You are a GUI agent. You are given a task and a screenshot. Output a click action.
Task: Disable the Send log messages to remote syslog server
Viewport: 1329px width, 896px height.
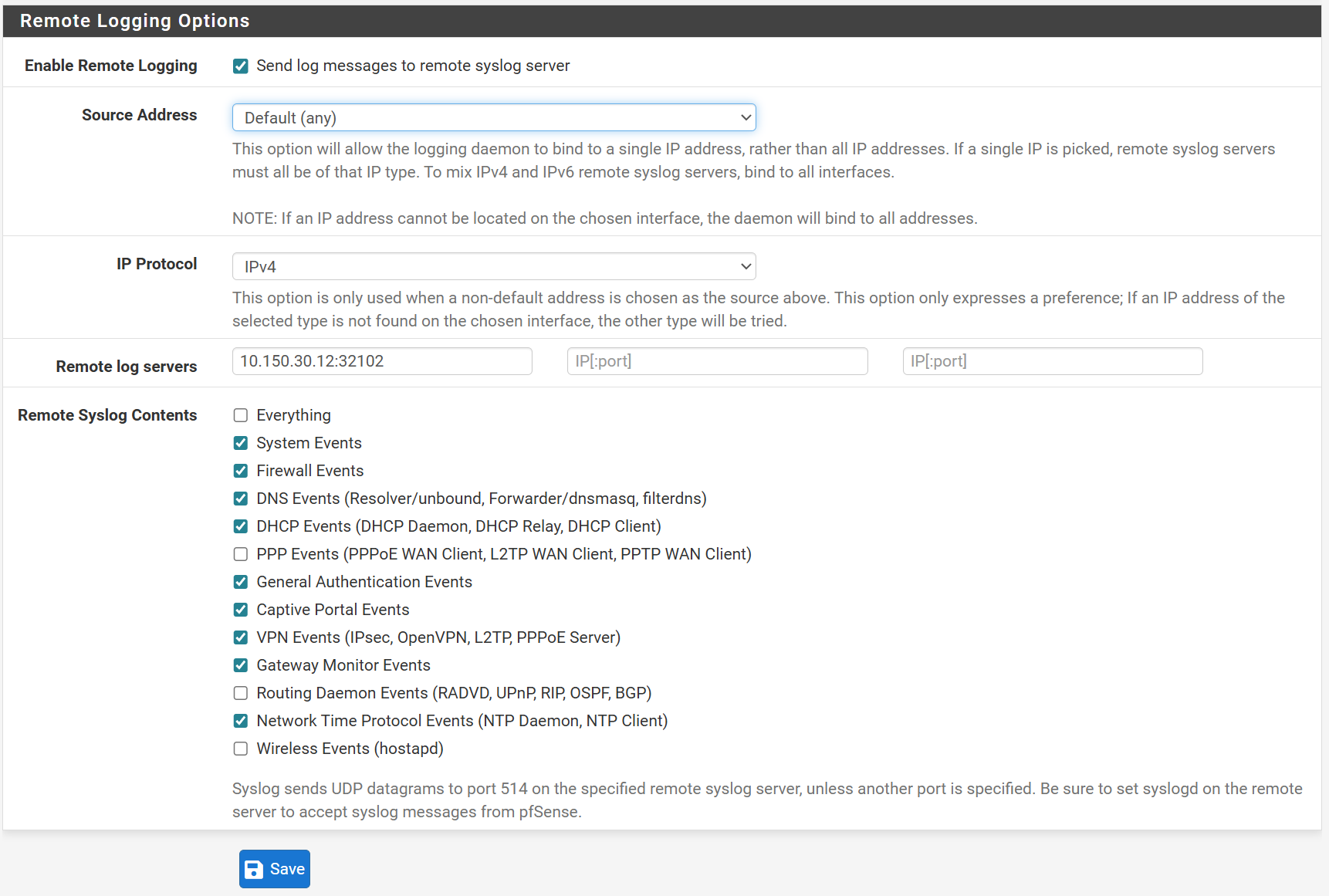(x=240, y=66)
